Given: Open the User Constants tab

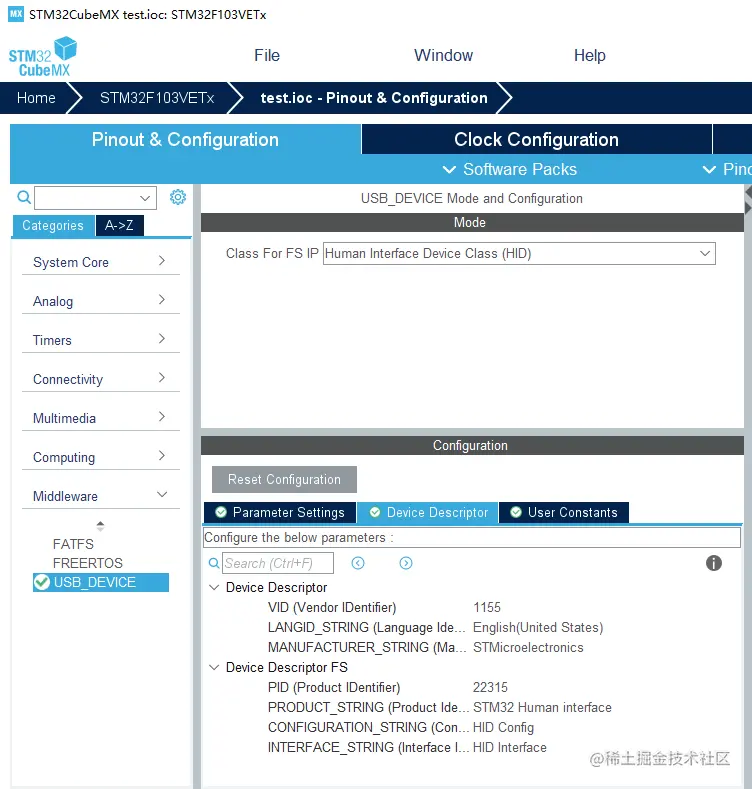Looking at the screenshot, I should [x=564, y=512].
